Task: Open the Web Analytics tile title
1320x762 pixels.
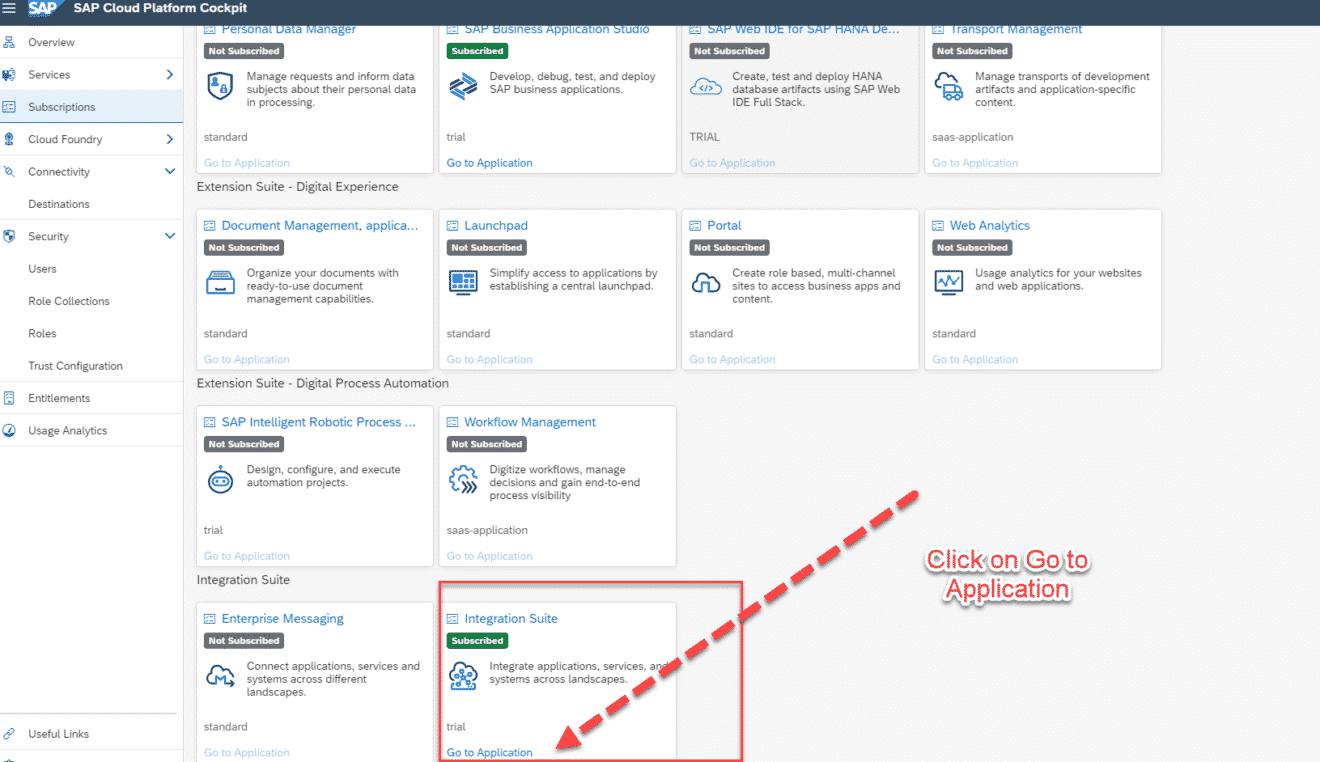Action: pyautogui.click(x=990, y=226)
